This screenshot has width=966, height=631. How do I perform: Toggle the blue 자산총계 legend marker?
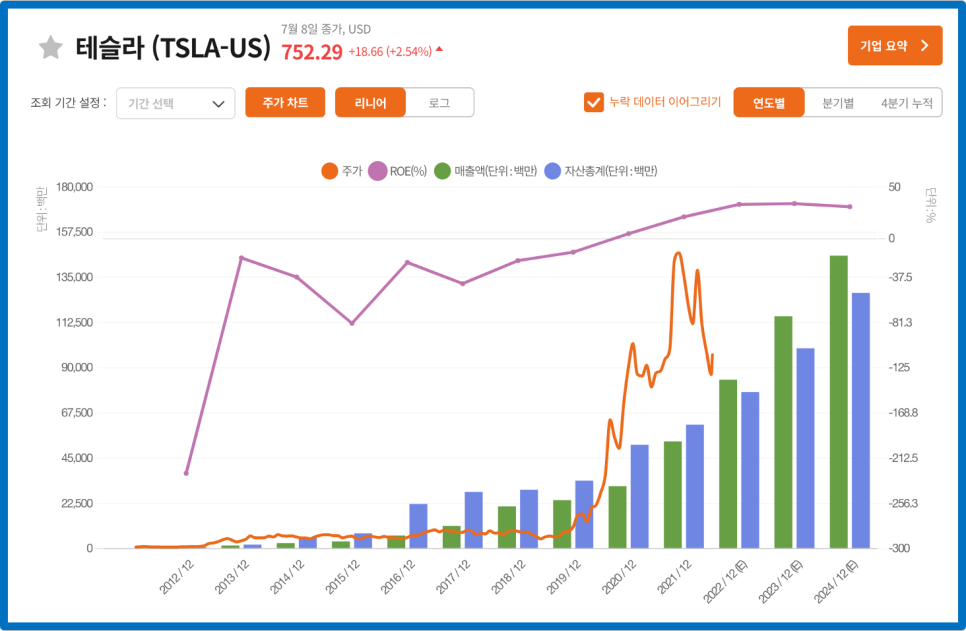tap(553, 171)
